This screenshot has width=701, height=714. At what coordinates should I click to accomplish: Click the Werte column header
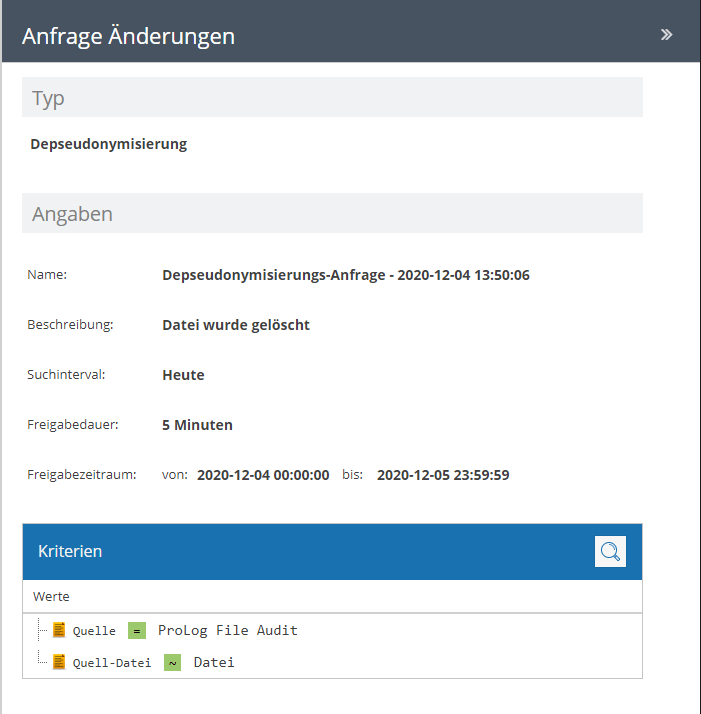coord(51,596)
